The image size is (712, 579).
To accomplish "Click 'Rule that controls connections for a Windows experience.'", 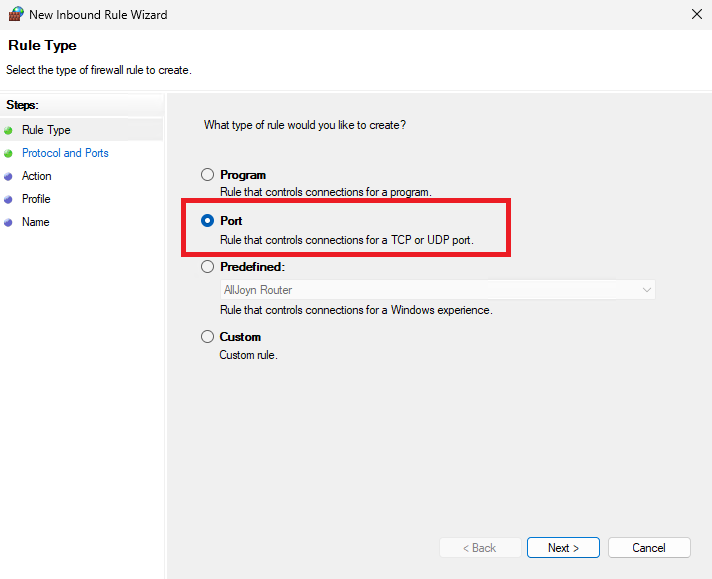I will coord(356,310).
